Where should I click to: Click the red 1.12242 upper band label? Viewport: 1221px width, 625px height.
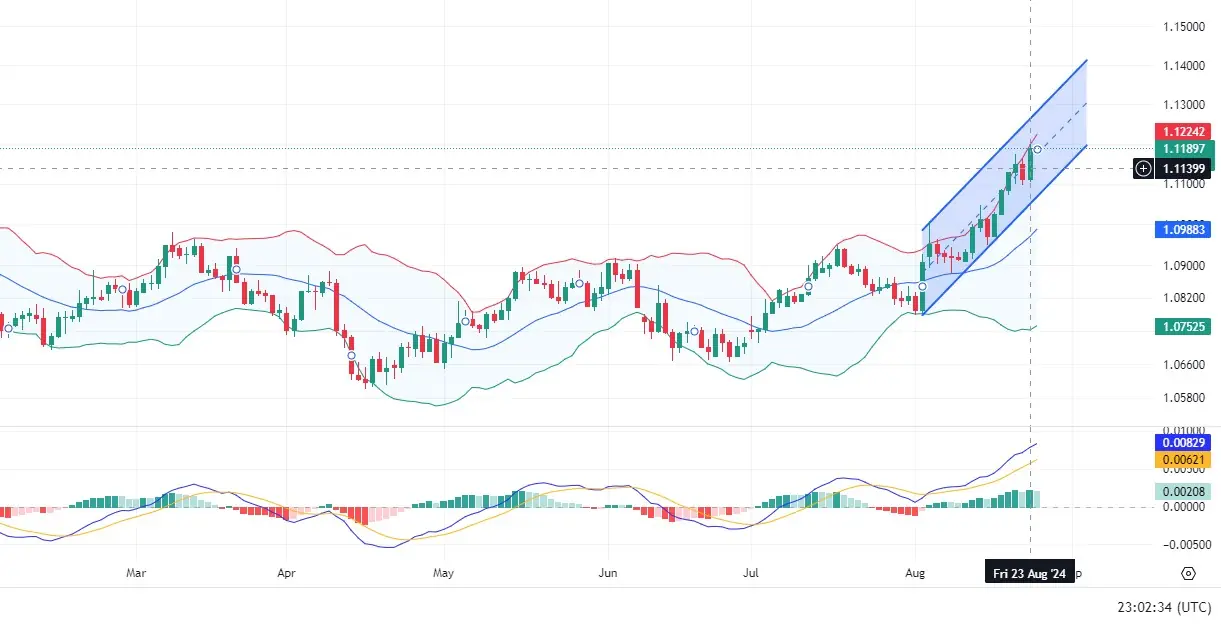[x=1183, y=131]
